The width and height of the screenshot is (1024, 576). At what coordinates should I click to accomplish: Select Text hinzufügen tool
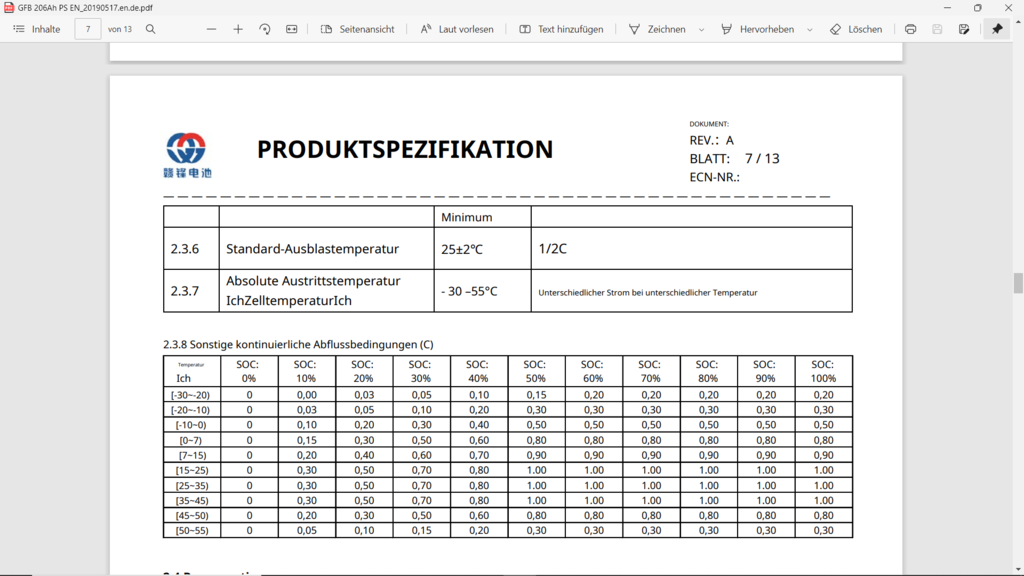pyautogui.click(x=561, y=29)
